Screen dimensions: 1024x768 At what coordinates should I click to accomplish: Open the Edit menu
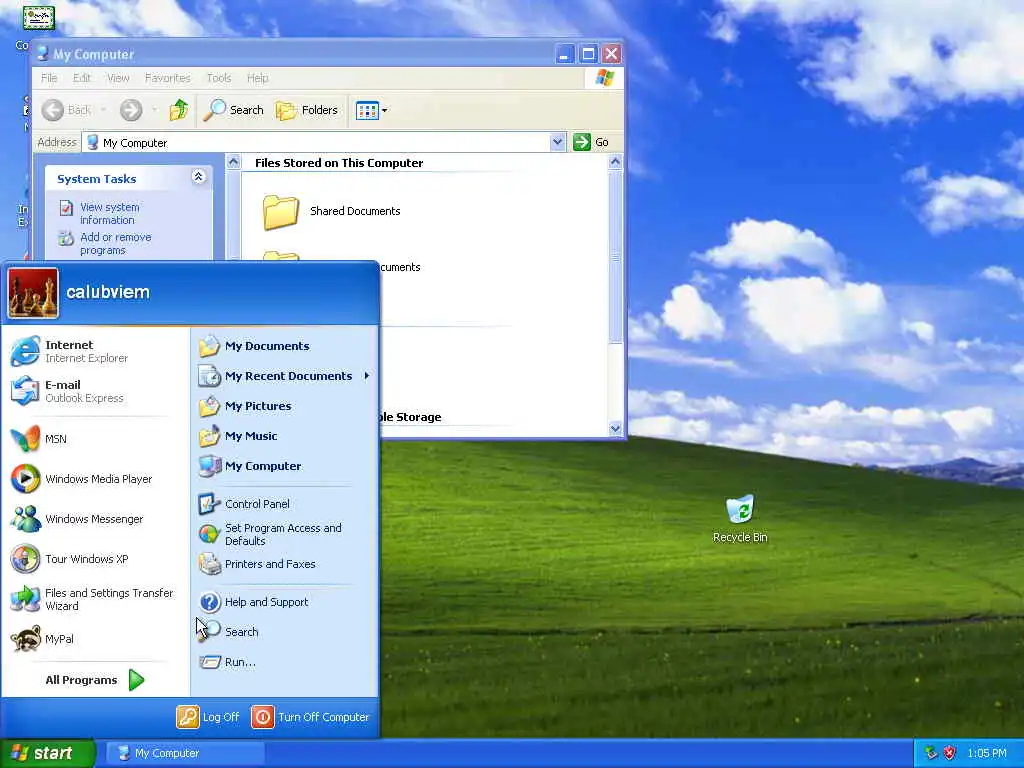(x=82, y=78)
